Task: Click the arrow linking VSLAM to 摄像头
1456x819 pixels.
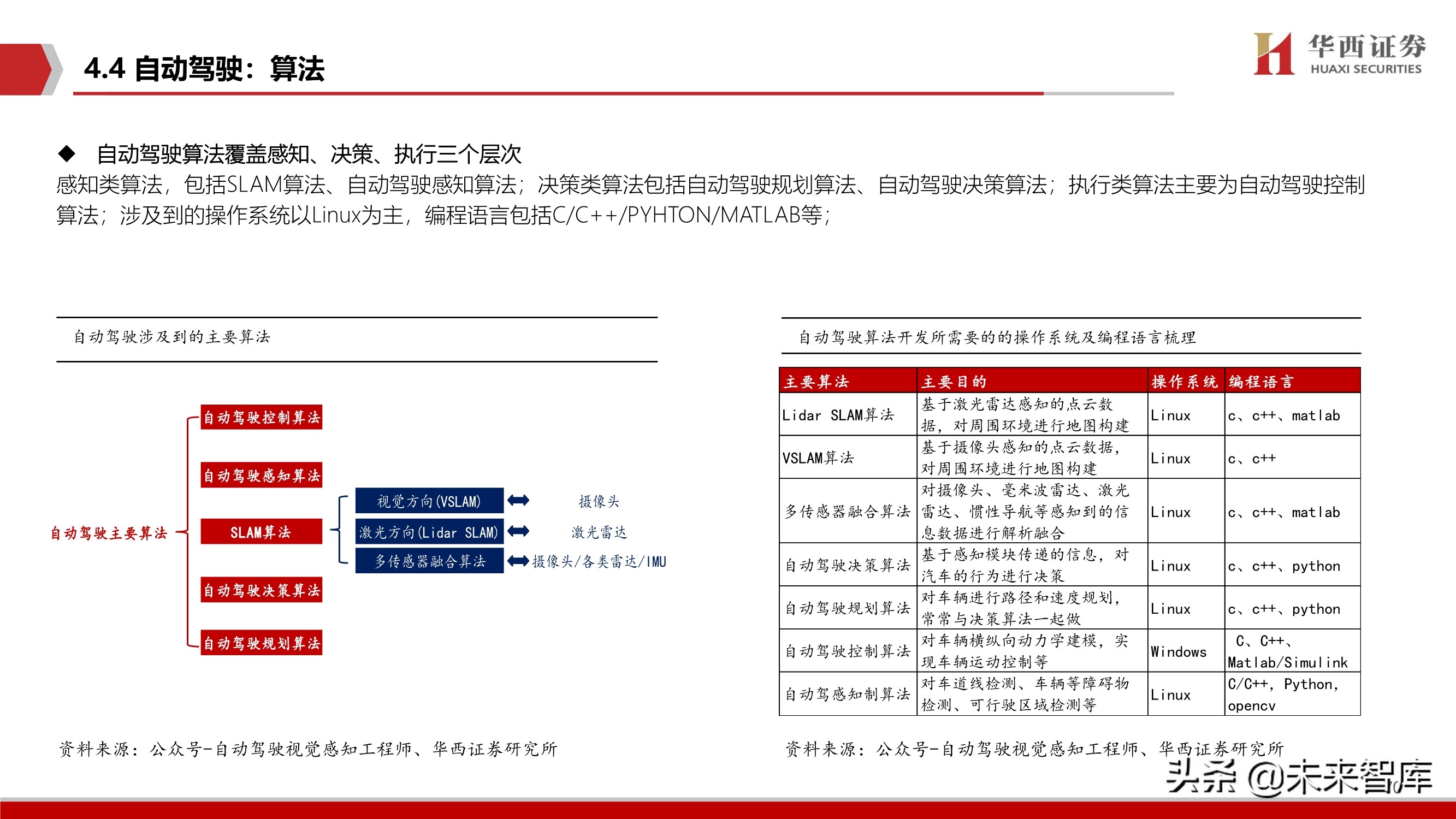Action: pyautogui.click(x=519, y=501)
